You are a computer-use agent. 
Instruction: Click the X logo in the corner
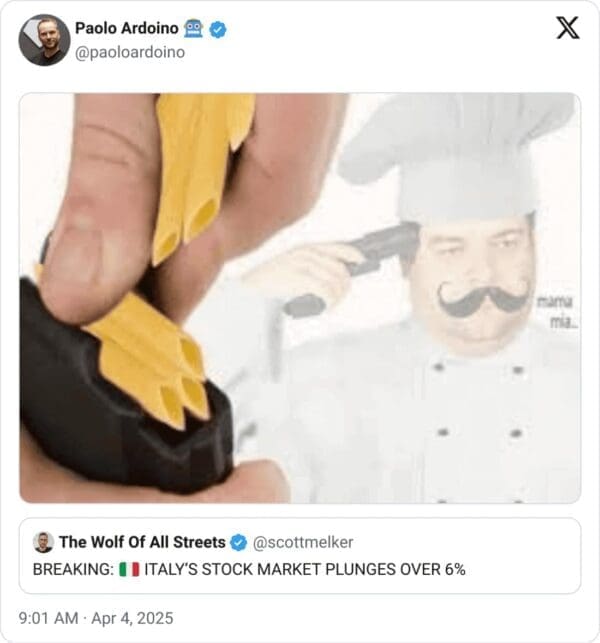tap(568, 28)
